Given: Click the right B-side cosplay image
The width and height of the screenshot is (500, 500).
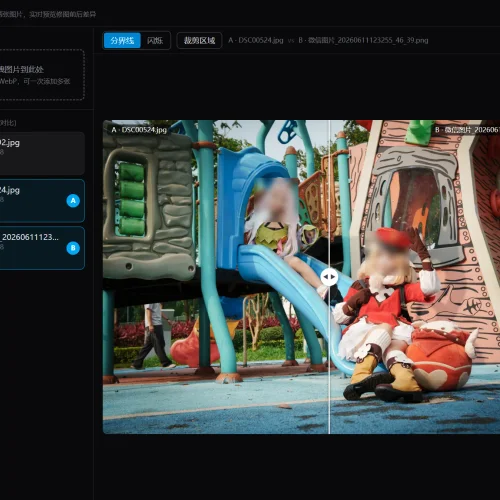Looking at the screenshot, I should click(415, 277).
